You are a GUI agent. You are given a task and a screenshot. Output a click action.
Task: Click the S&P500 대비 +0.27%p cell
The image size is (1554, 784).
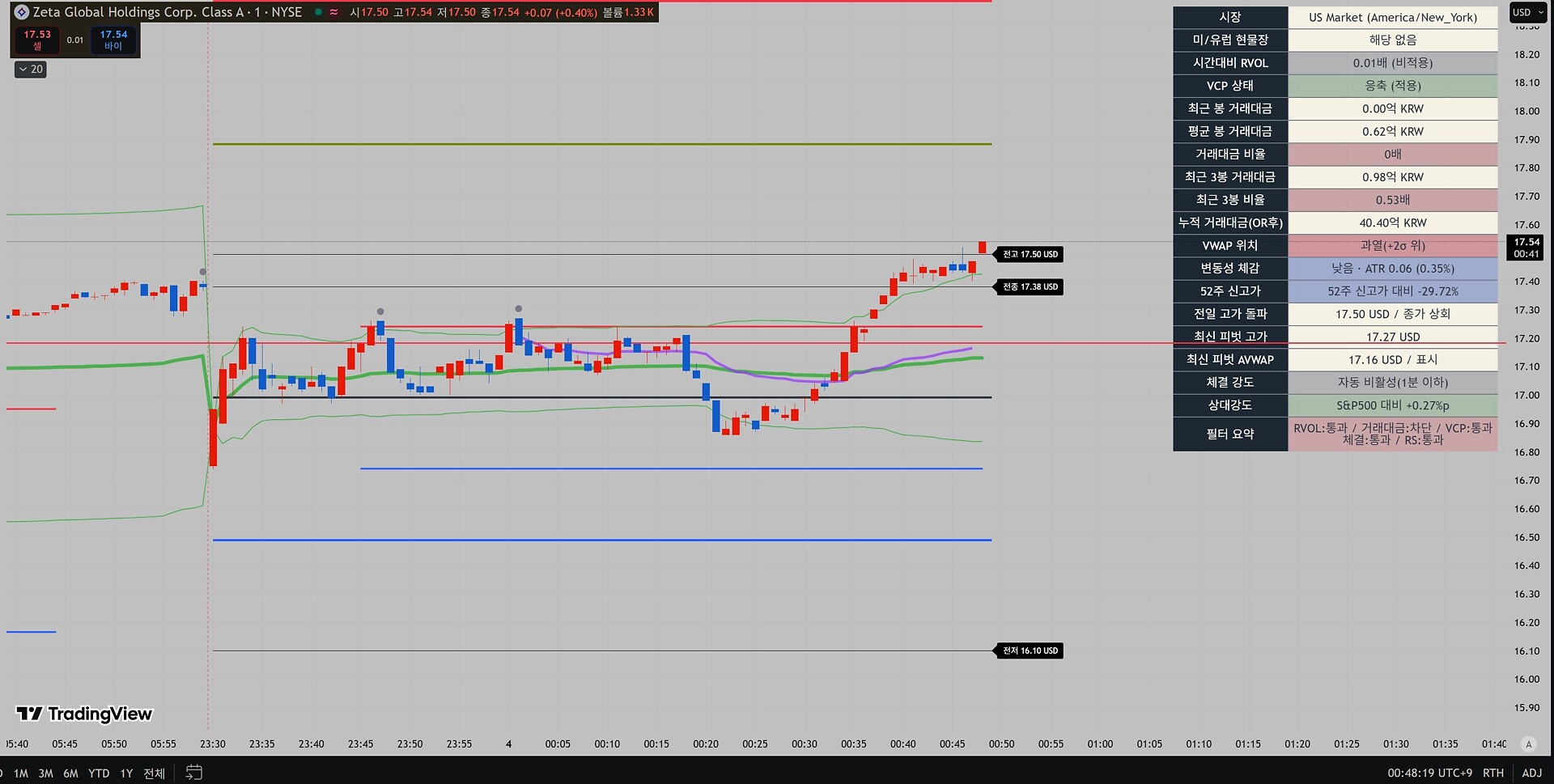pos(1393,405)
